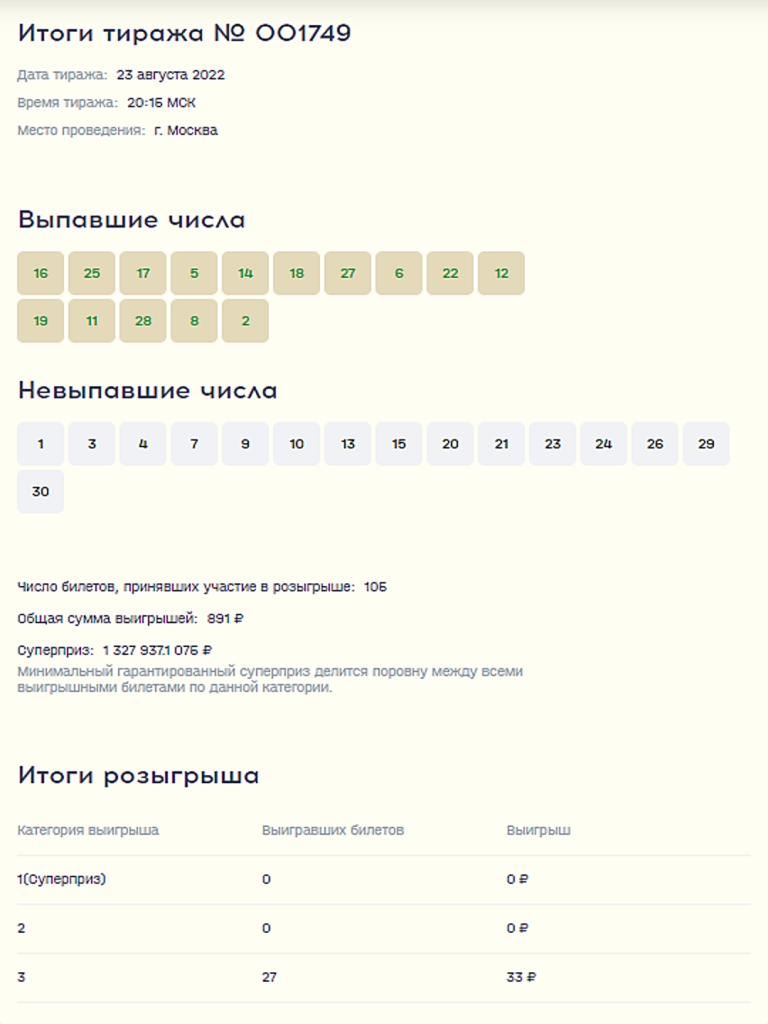
Task: Select drawn number 19 tile
Action: tap(40, 321)
